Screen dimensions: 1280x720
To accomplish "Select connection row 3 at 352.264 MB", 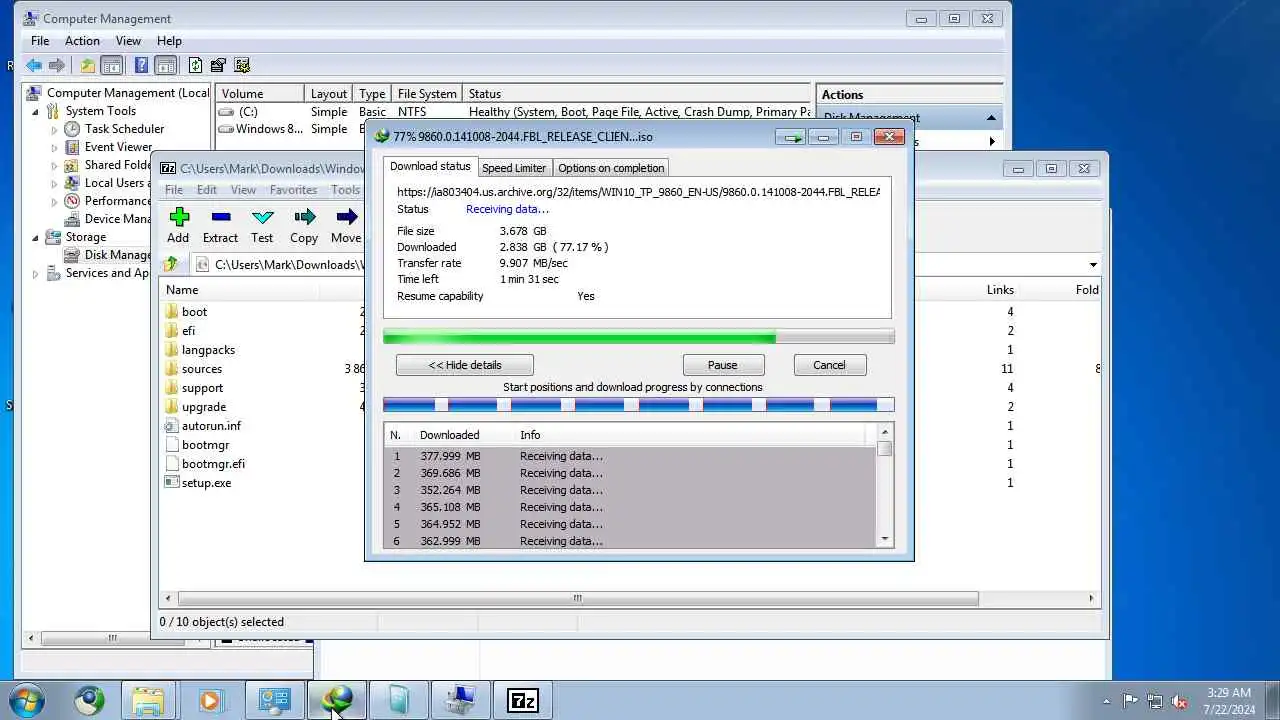I will tap(630, 490).
